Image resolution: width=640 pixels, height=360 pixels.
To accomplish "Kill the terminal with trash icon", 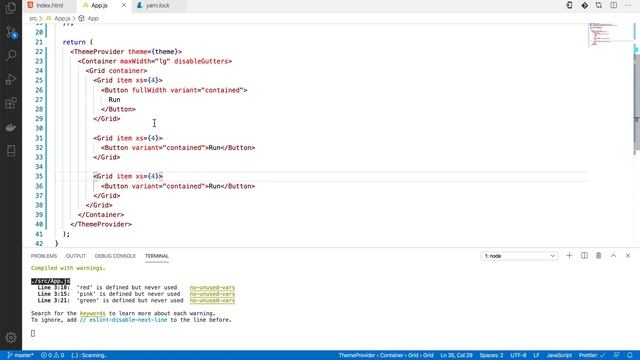I will coord(598,256).
